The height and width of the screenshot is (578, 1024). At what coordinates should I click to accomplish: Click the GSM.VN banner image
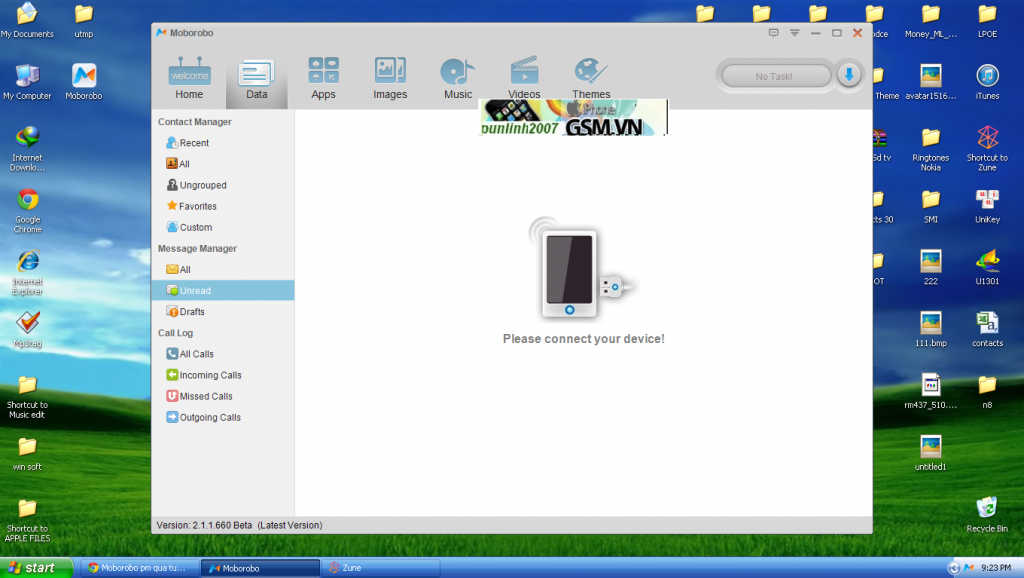[x=573, y=118]
